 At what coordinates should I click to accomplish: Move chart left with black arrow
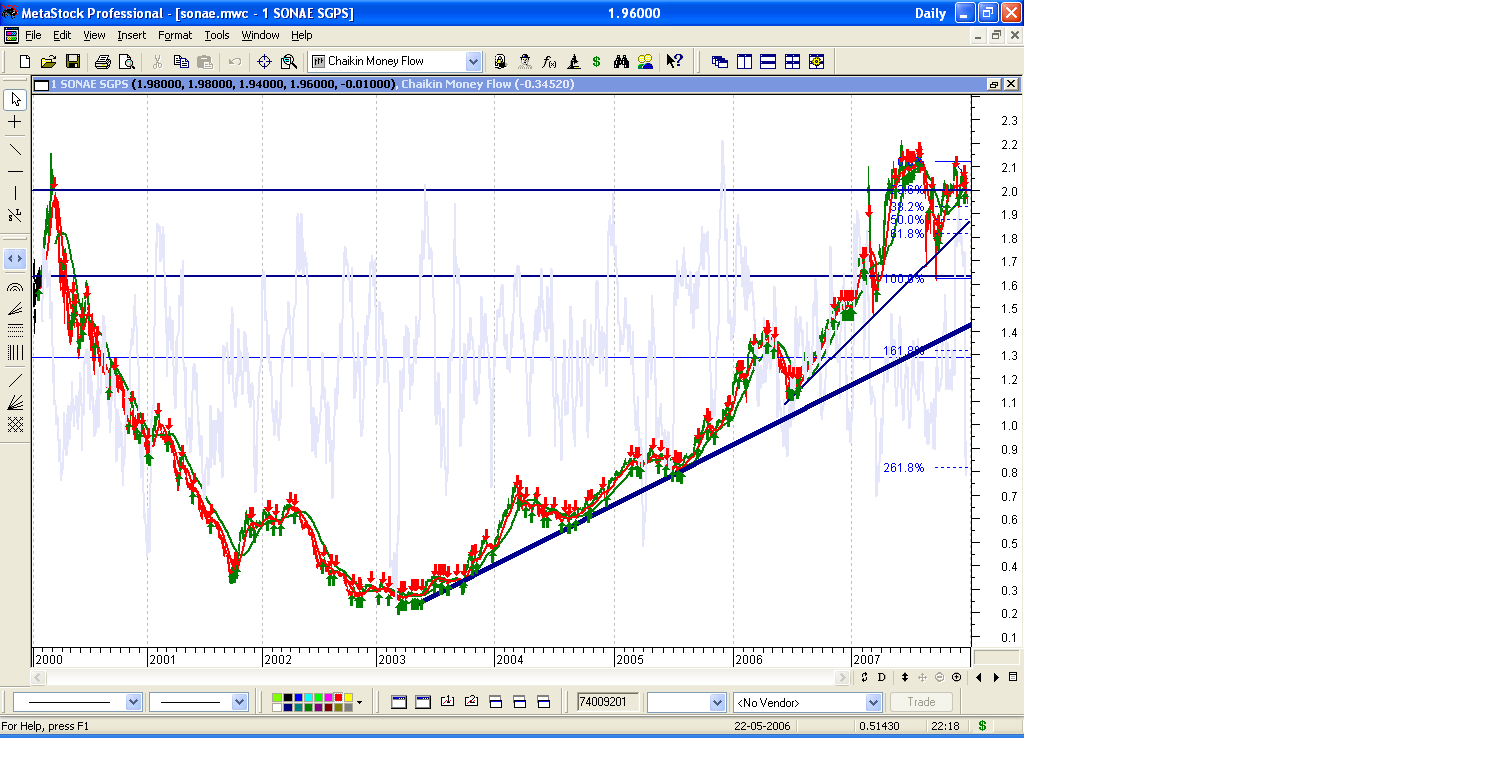979,677
